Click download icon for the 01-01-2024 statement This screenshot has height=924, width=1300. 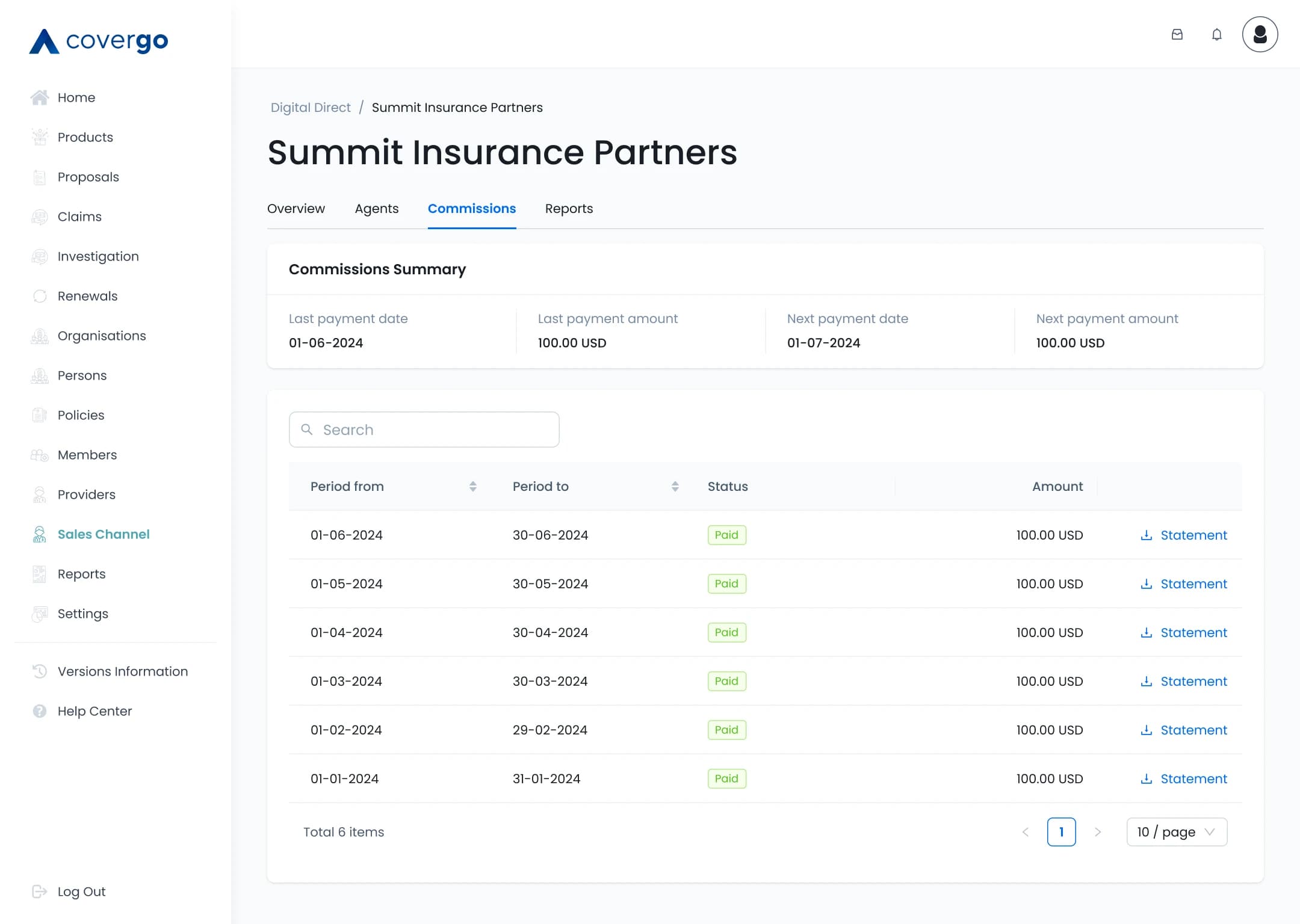pyautogui.click(x=1147, y=778)
